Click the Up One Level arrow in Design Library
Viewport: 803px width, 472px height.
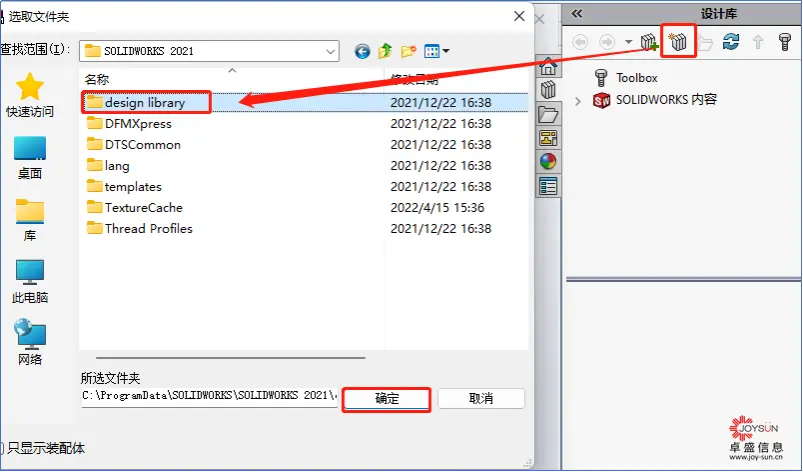(x=758, y=42)
